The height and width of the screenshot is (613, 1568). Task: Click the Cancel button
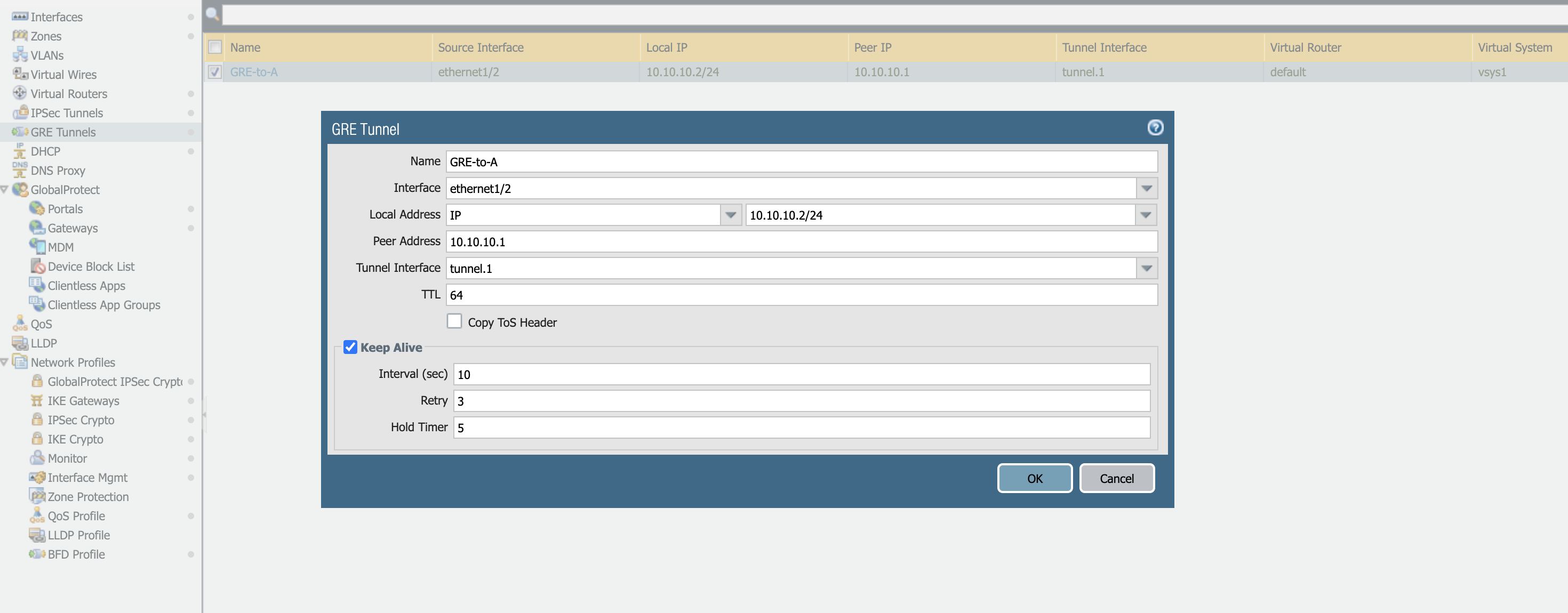(1116, 479)
